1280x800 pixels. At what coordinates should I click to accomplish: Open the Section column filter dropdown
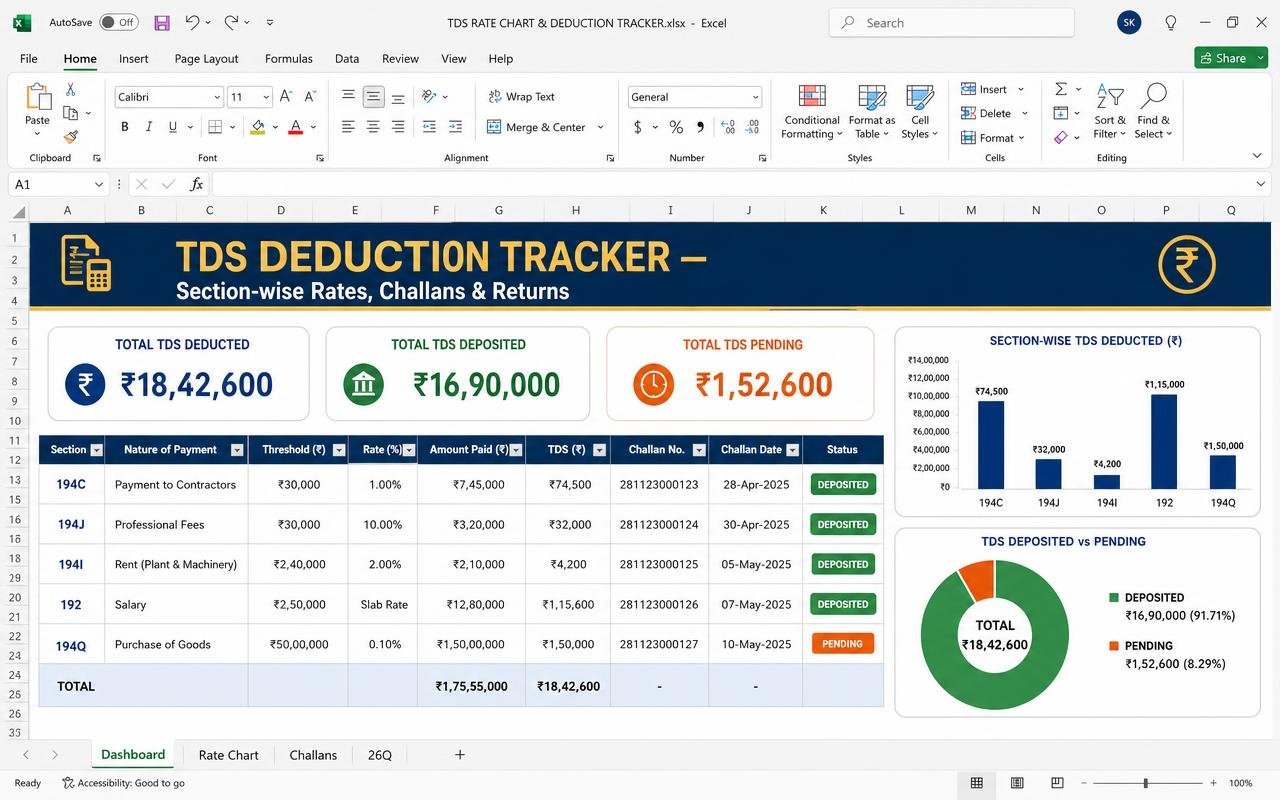click(x=96, y=450)
